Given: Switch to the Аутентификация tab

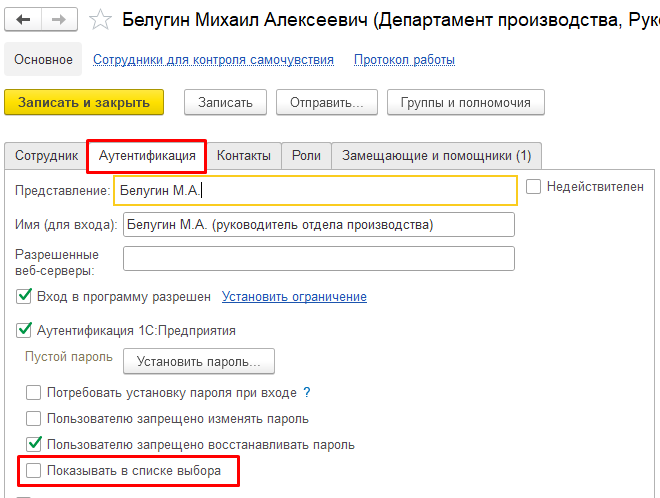Looking at the screenshot, I should 147,156.
